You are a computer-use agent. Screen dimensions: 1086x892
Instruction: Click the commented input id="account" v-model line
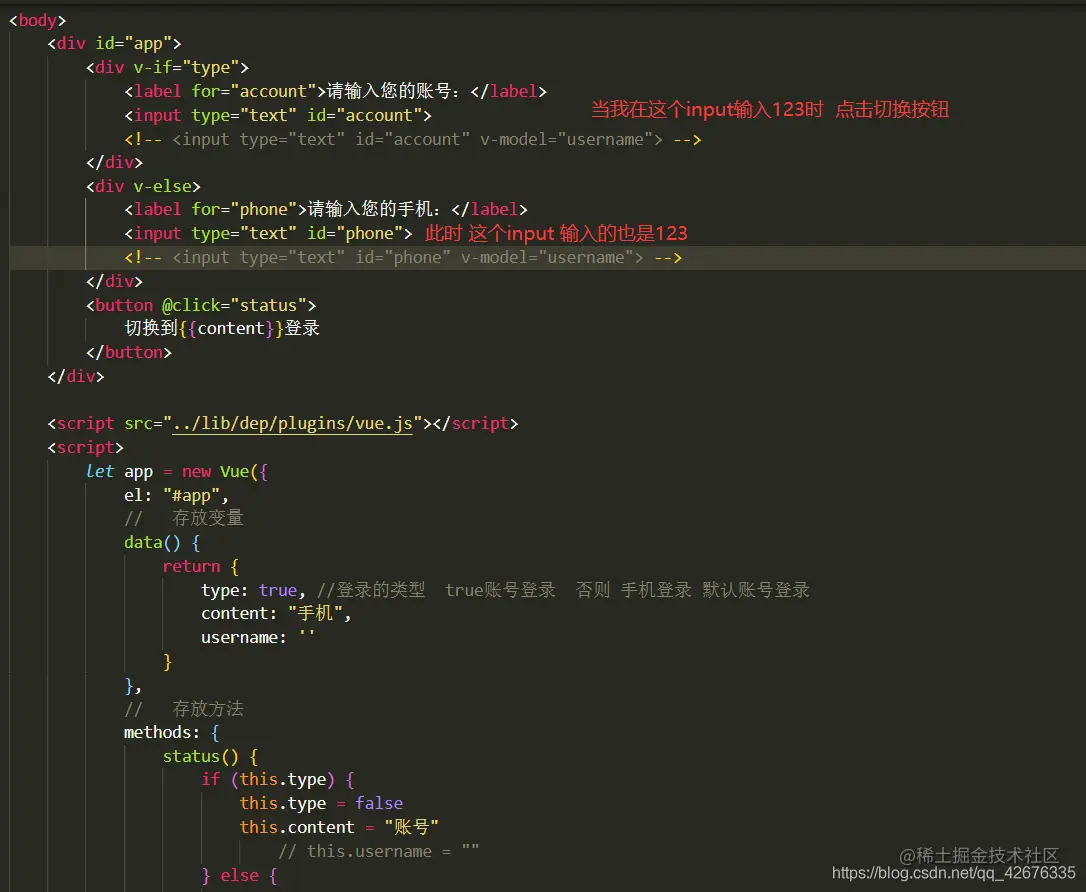pyautogui.click(x=413, y=139)
